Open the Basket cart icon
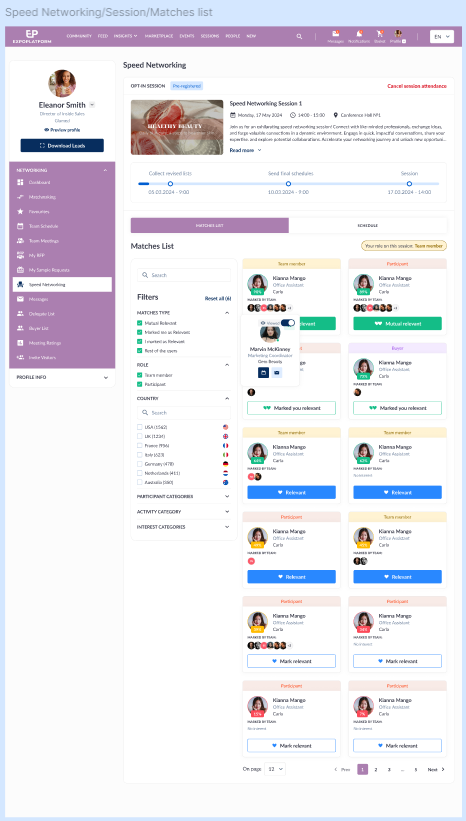Viewport: 466px width, 821px height. coord(380,33)
